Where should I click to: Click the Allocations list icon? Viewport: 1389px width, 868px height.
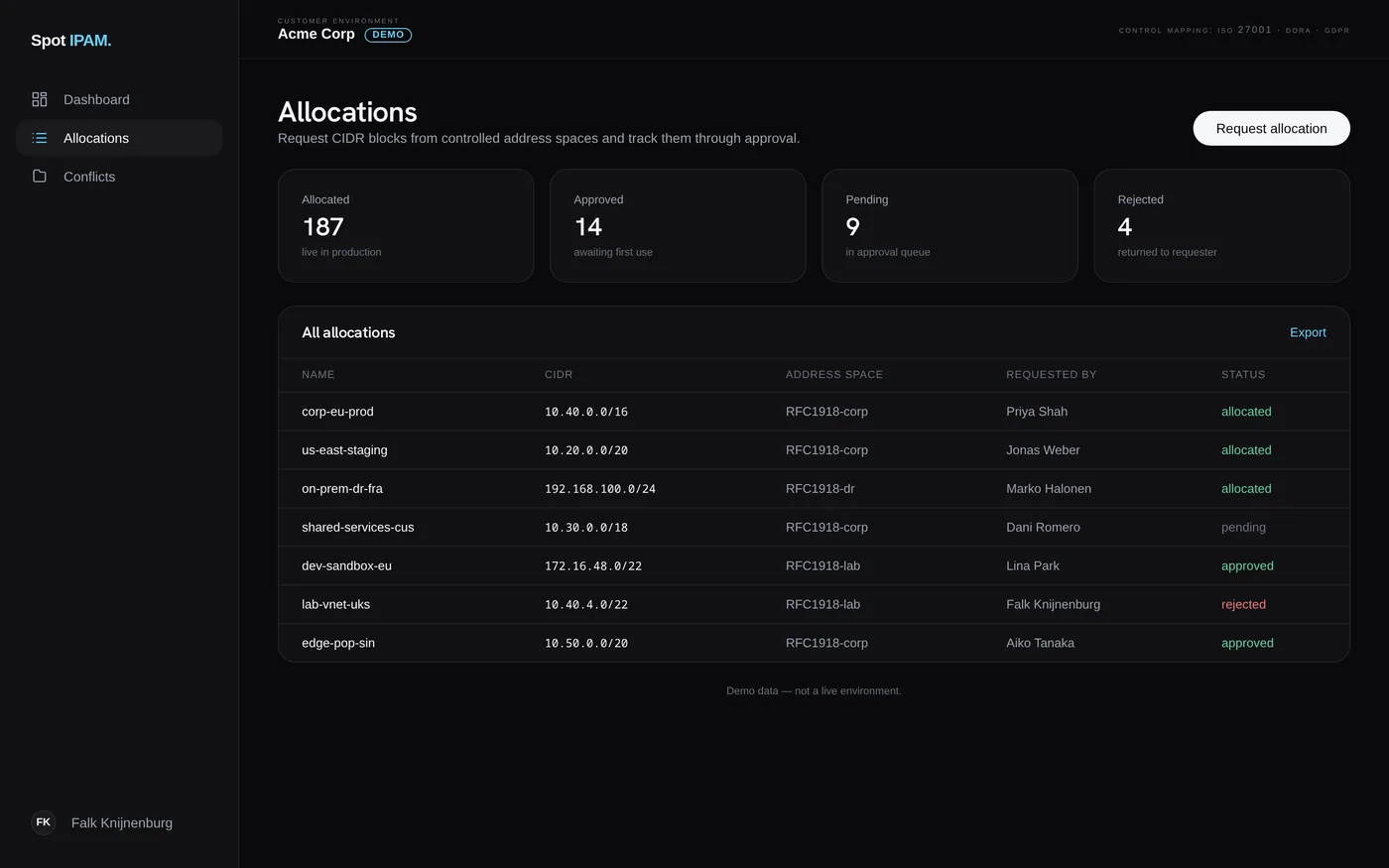click(x=40, y=138)
